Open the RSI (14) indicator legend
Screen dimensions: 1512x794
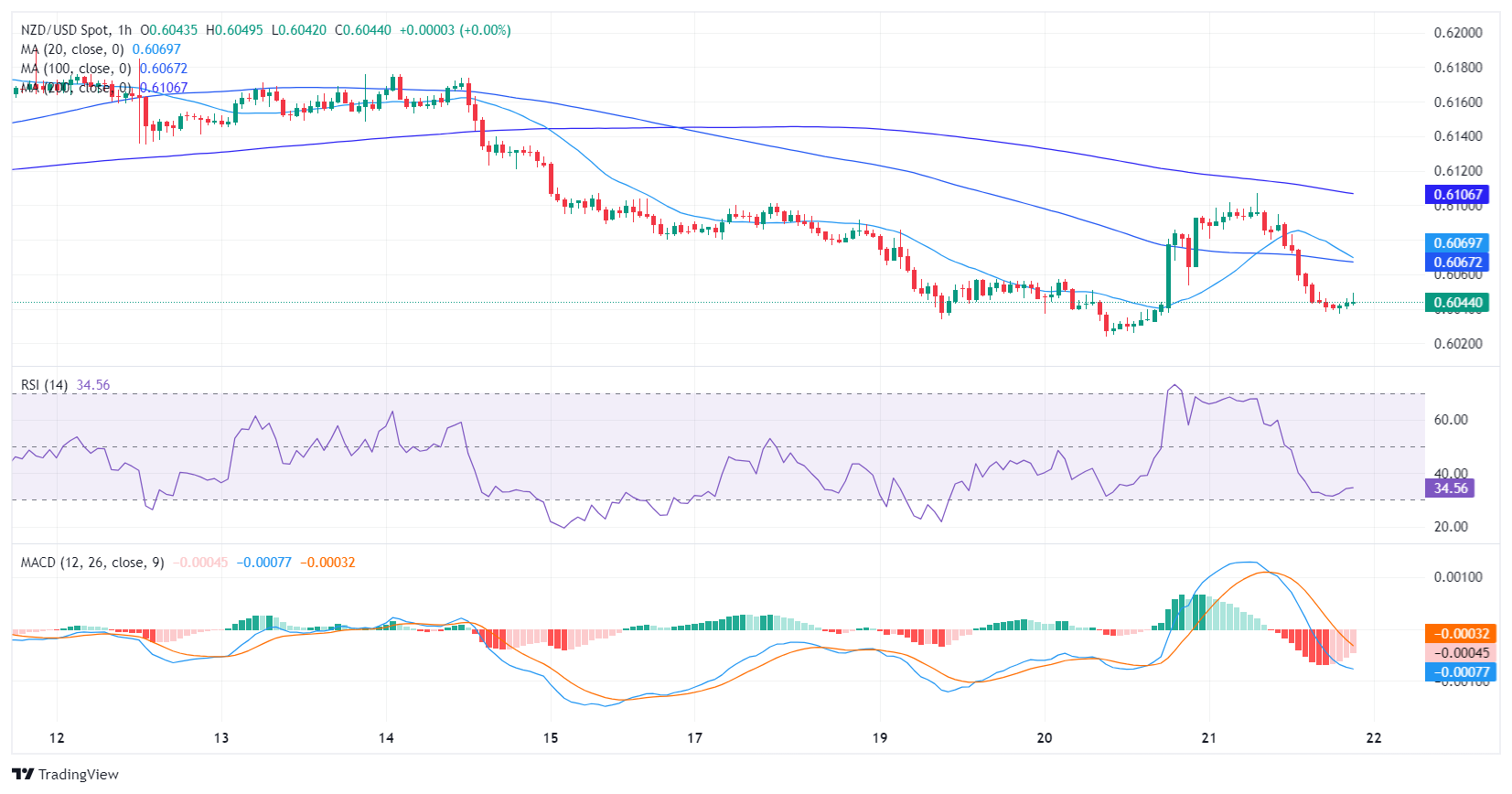pos(44,385)
